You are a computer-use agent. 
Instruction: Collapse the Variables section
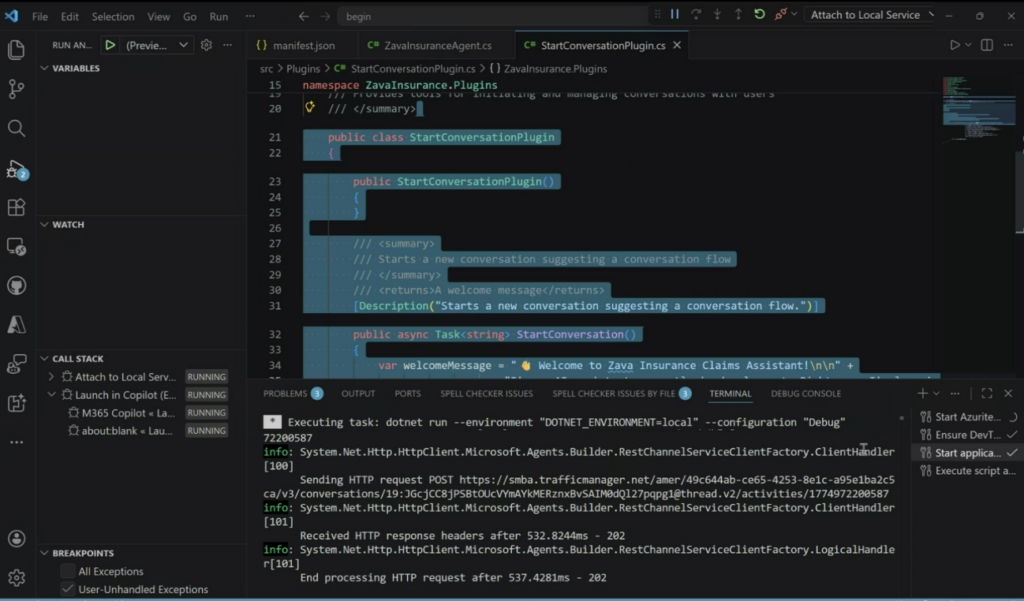(x=45, y=69)
